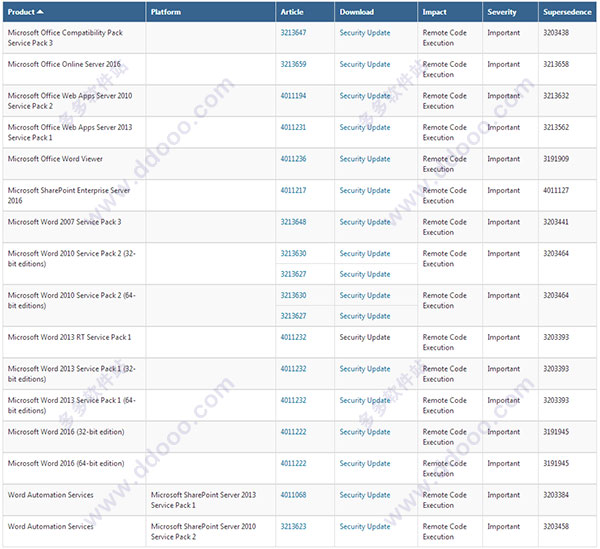Screen dimensions: 600x549
Task: Select supersedence value 3203441
Action: click(556, 222)
